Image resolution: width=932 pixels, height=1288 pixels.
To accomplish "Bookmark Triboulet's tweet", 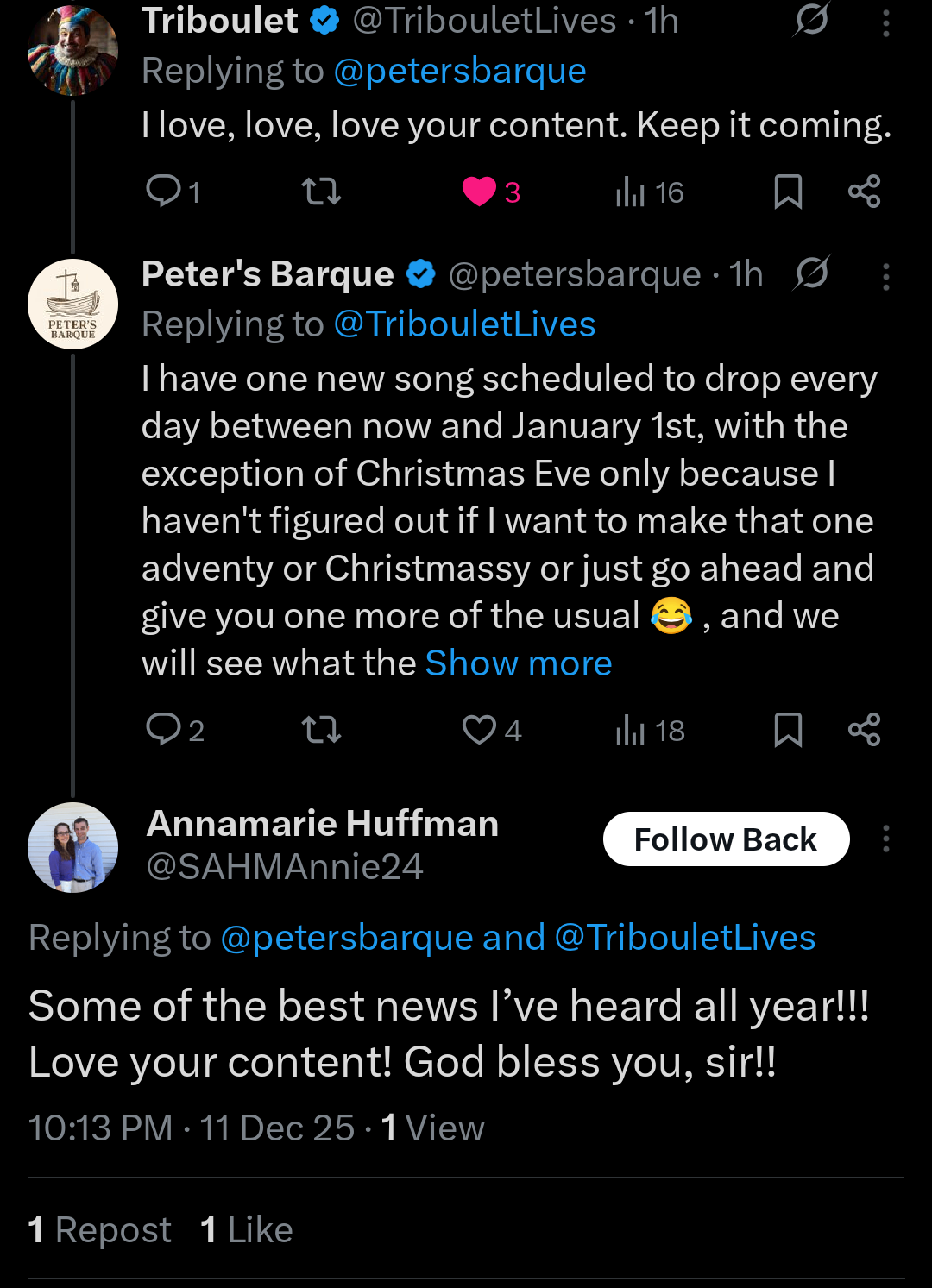I will 788,191.
